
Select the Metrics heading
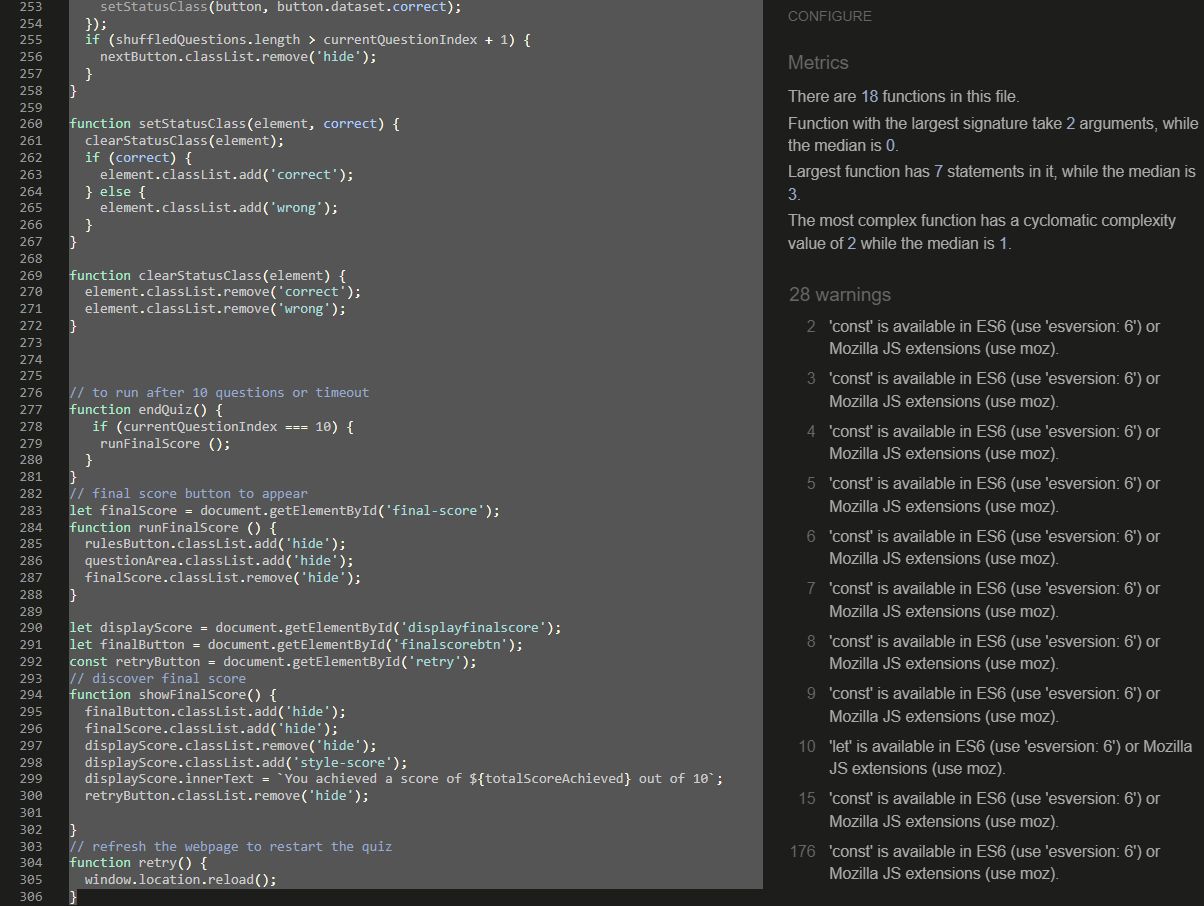[x=818, y=62]
